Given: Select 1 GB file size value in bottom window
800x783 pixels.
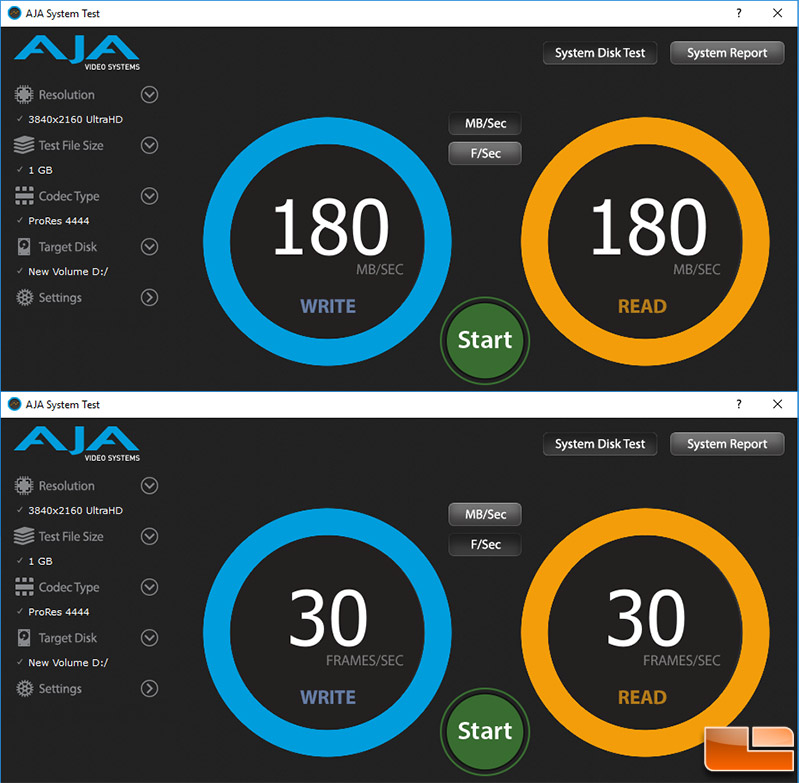Looking at the screenshot, I should click(40, 561).
